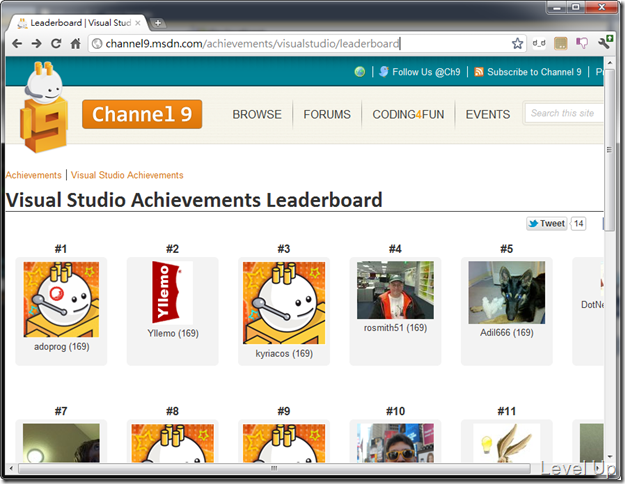Screen dimensions: 625x484
Task: Click the Adil666 (169) name
Action: pos(507,333)
